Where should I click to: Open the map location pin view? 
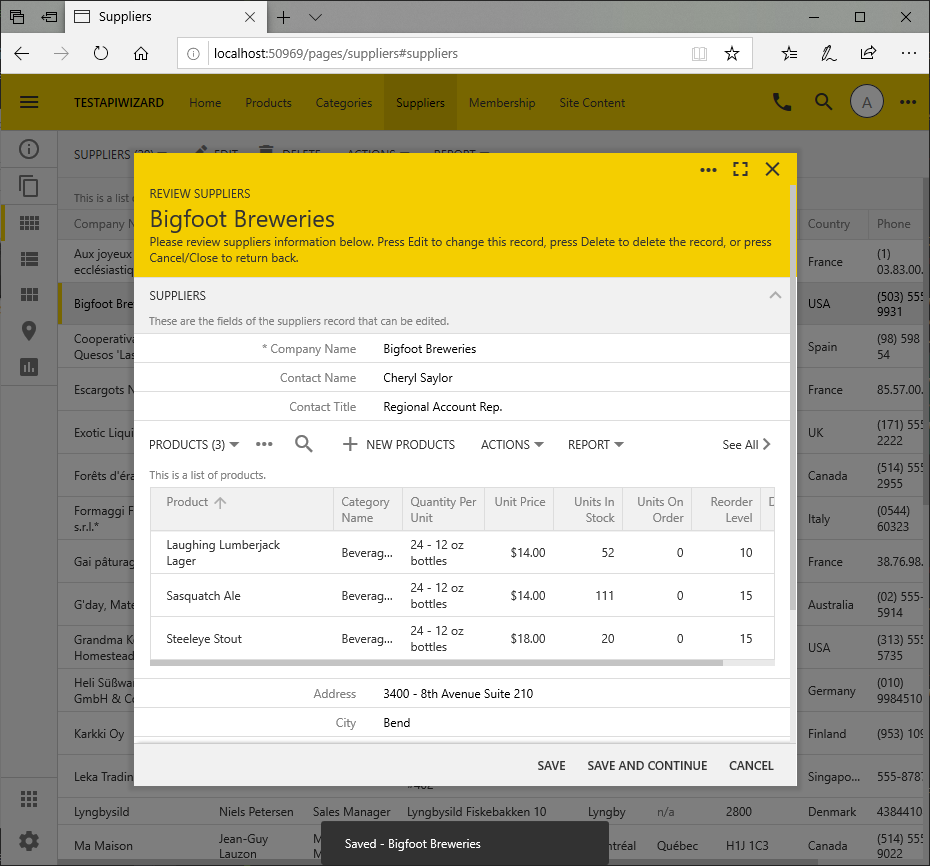[29, 331]
